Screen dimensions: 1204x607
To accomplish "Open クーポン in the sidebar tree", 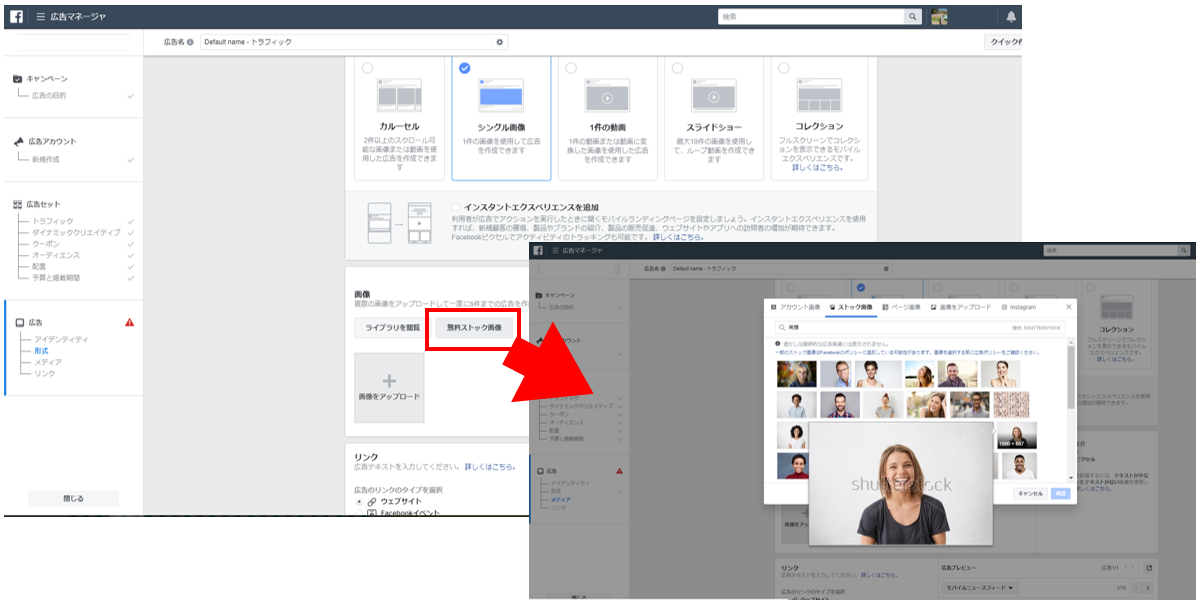I will (46, 243).
